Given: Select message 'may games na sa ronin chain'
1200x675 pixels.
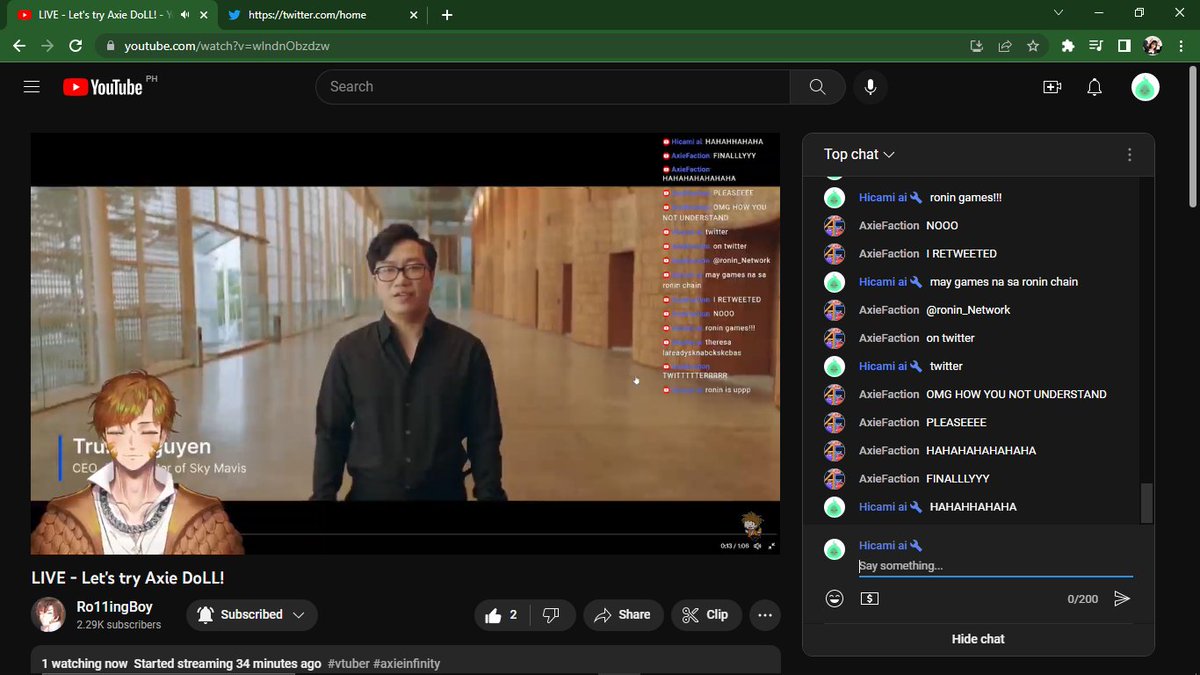Looking at the screenshot, I should 1004,282.
